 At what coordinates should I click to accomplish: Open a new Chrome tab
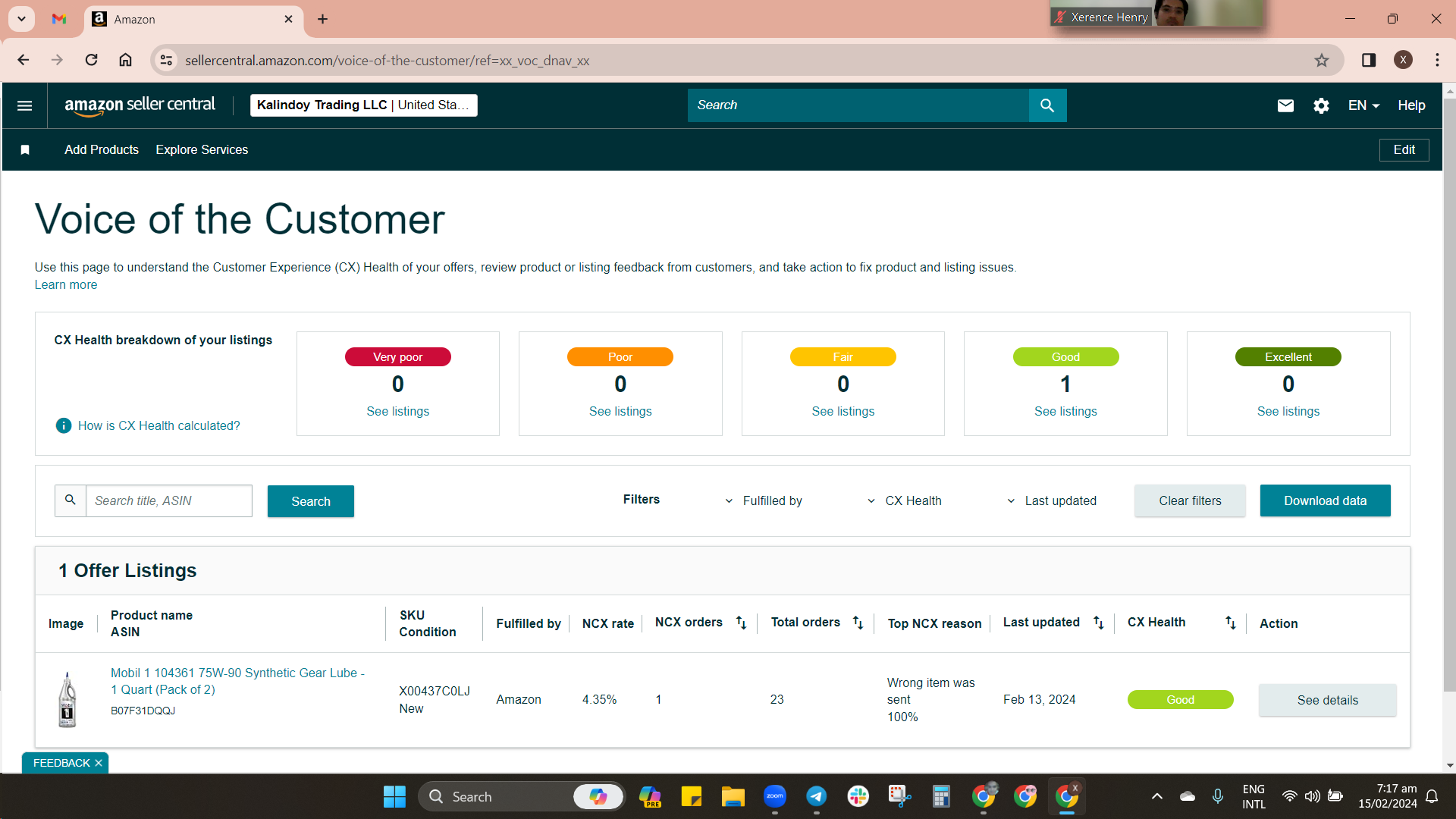[x=323, y=19]
